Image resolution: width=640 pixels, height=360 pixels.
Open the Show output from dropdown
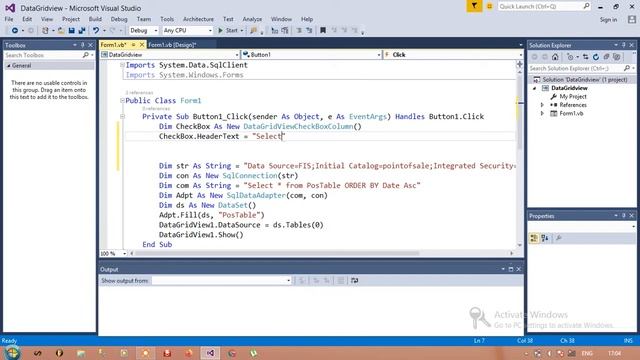pos(222,280)
